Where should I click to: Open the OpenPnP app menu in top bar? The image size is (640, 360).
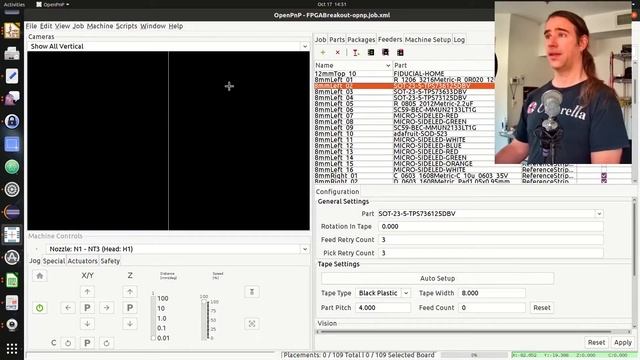[x=53, y=4]
